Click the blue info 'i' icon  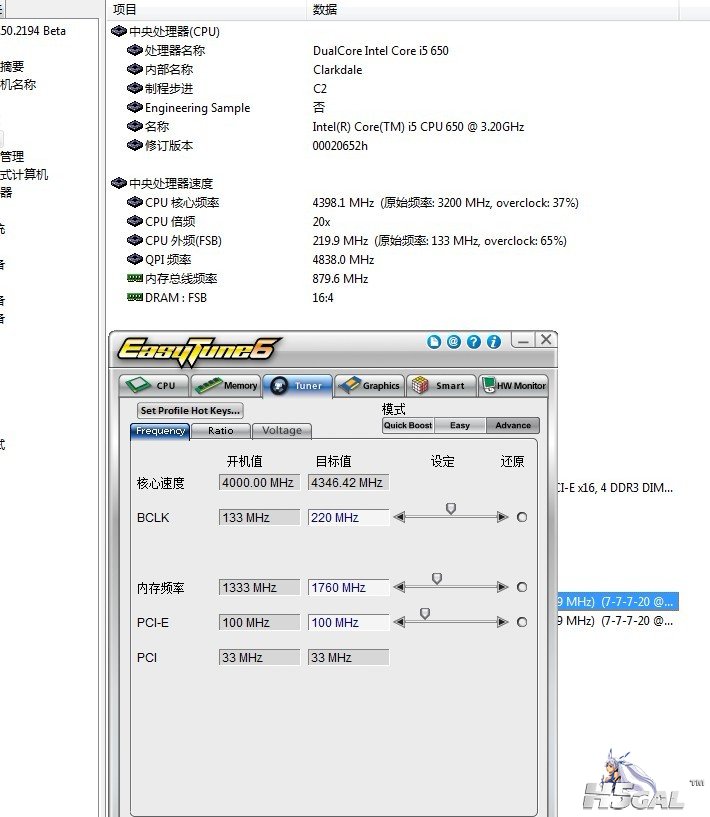(494, 341)
